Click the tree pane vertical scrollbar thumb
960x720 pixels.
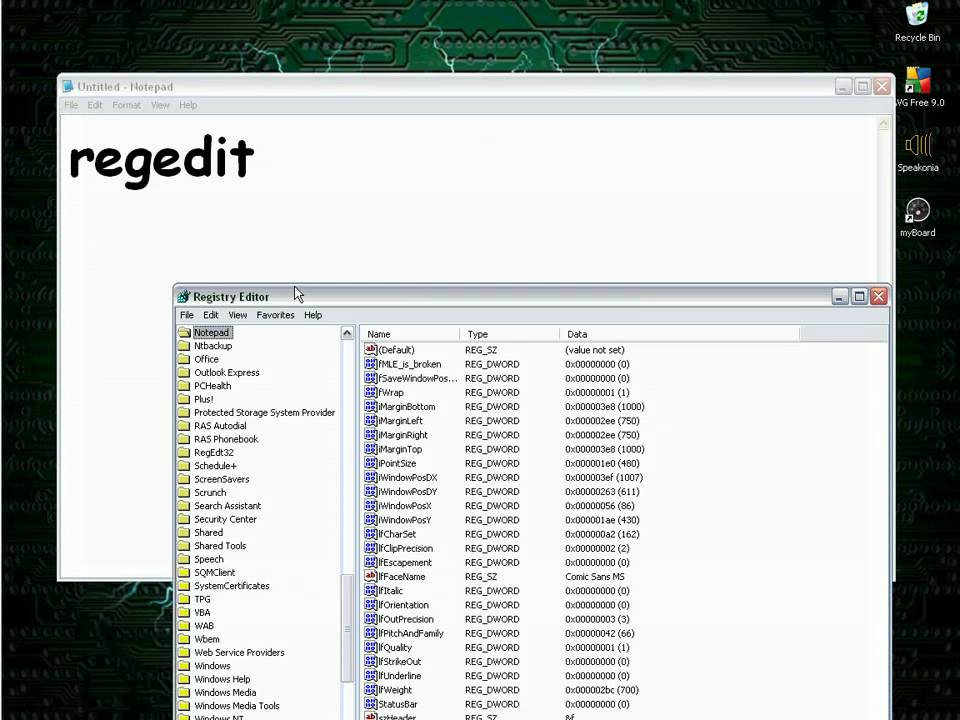[347, 628]
